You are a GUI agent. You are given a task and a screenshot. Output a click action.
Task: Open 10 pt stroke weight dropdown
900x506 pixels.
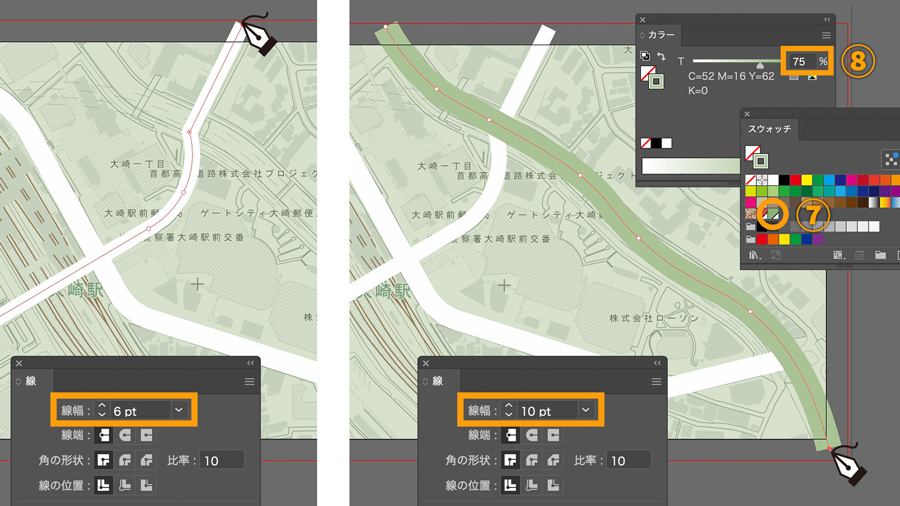click(x=586, y=410)
